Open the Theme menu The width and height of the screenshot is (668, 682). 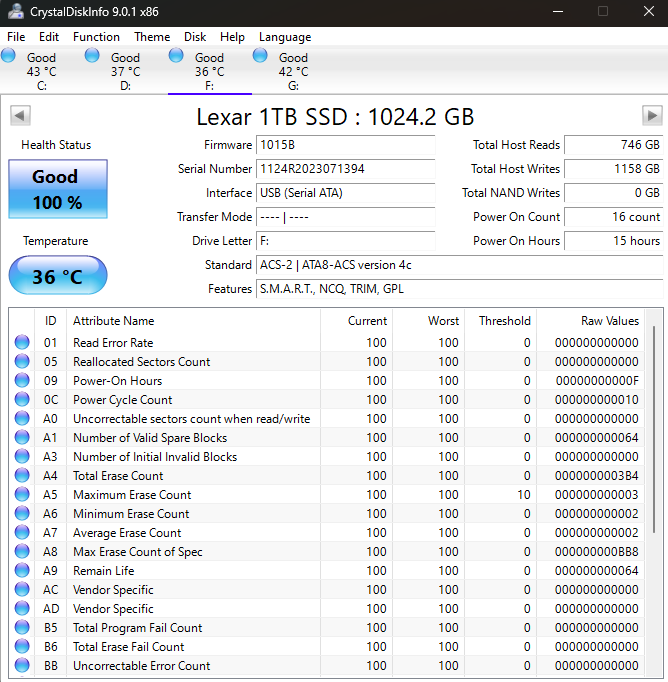click(152, 37)
